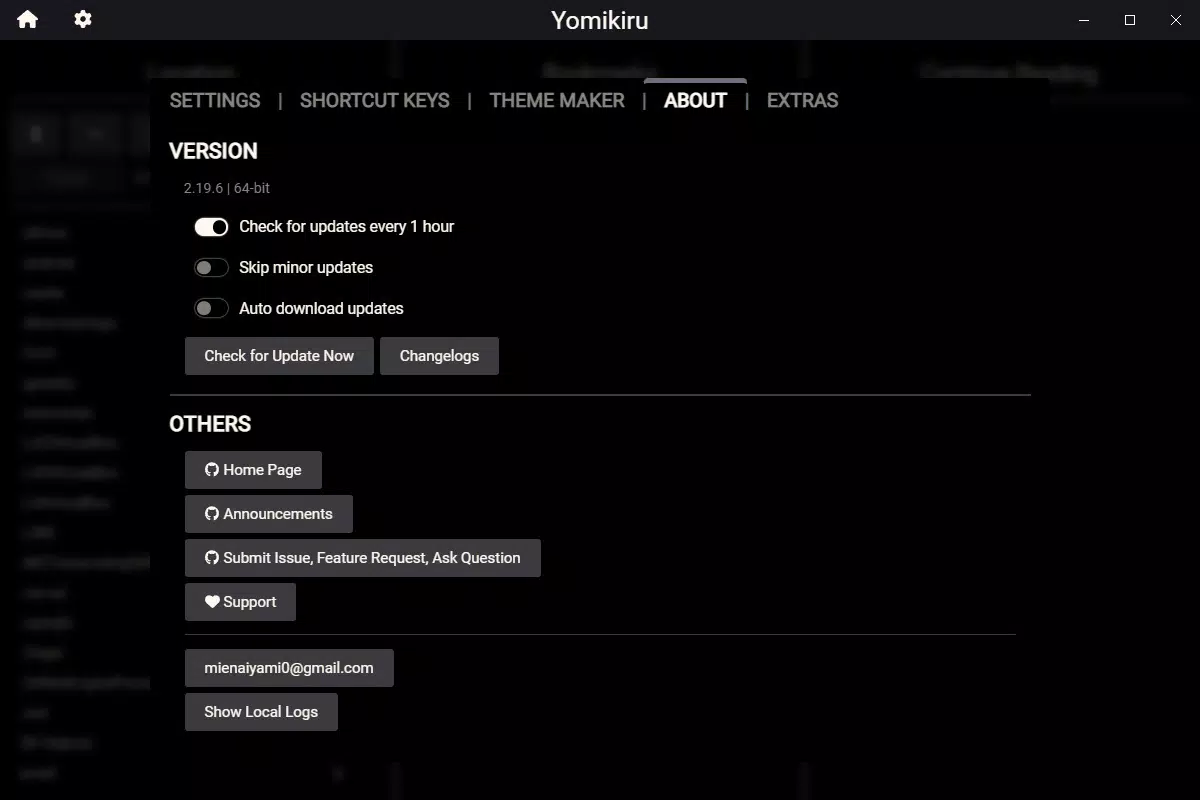This screenshot has height=800, width=1200.
Task: Switch to the SETTINGS tab
Action: click(215, 100)
